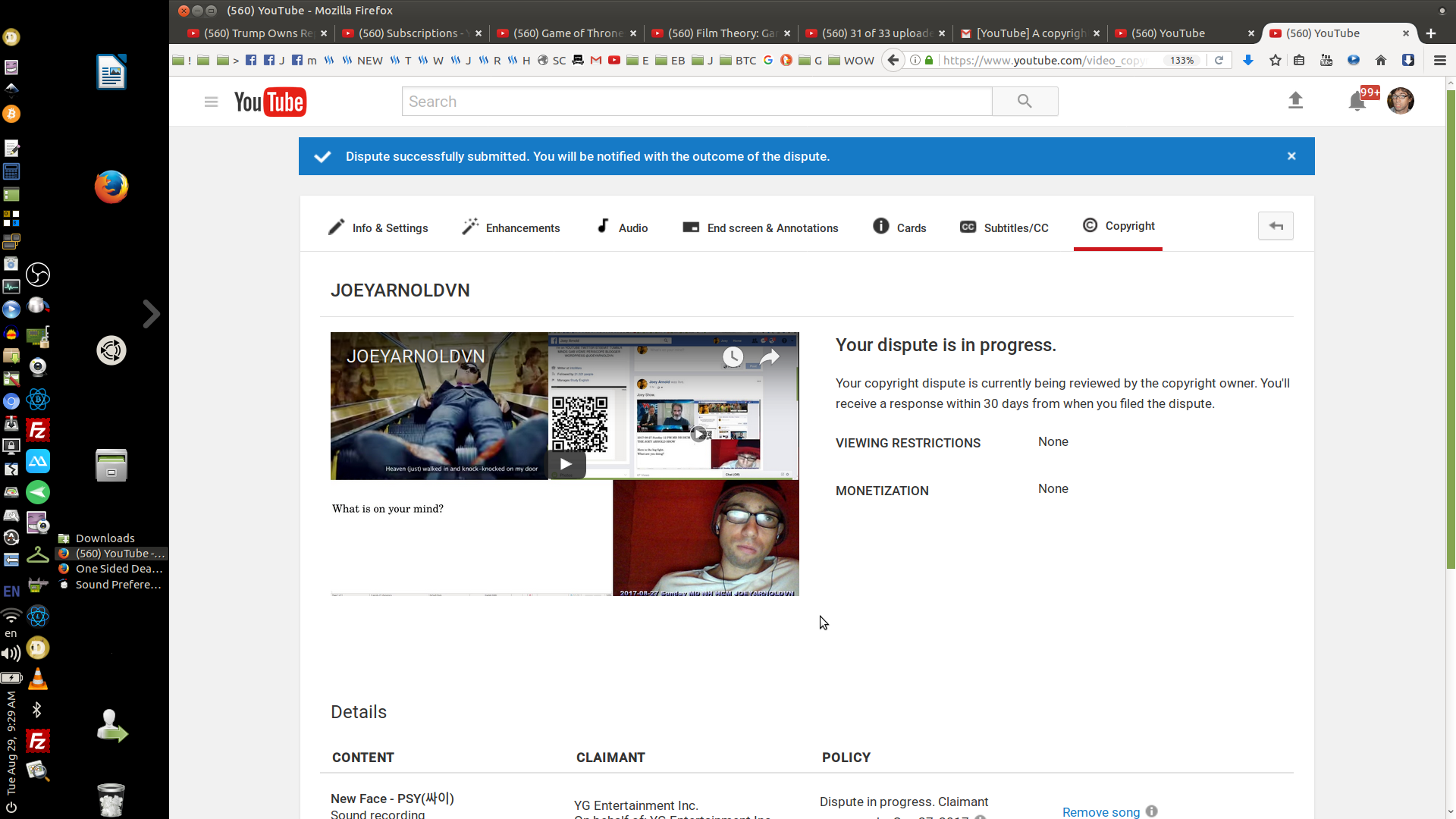Click the share arrow on the video

[770, 356]
